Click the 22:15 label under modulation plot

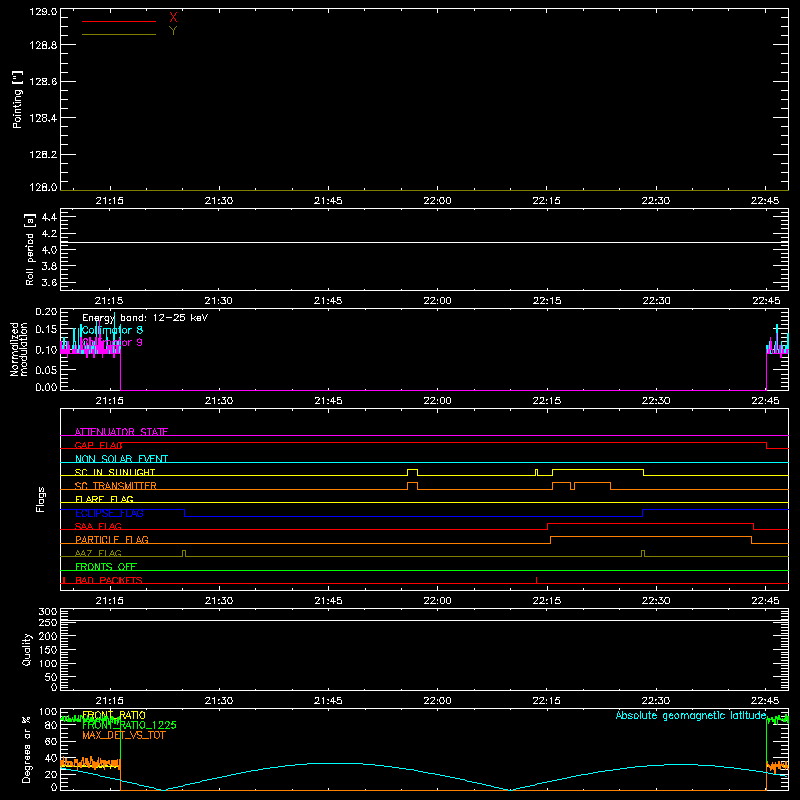[x=547, y=401]
